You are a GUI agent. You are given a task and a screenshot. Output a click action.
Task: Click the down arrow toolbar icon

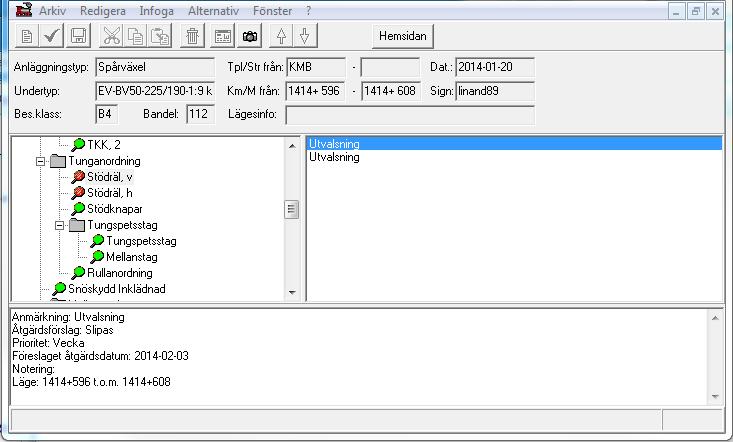click(305, 36)
